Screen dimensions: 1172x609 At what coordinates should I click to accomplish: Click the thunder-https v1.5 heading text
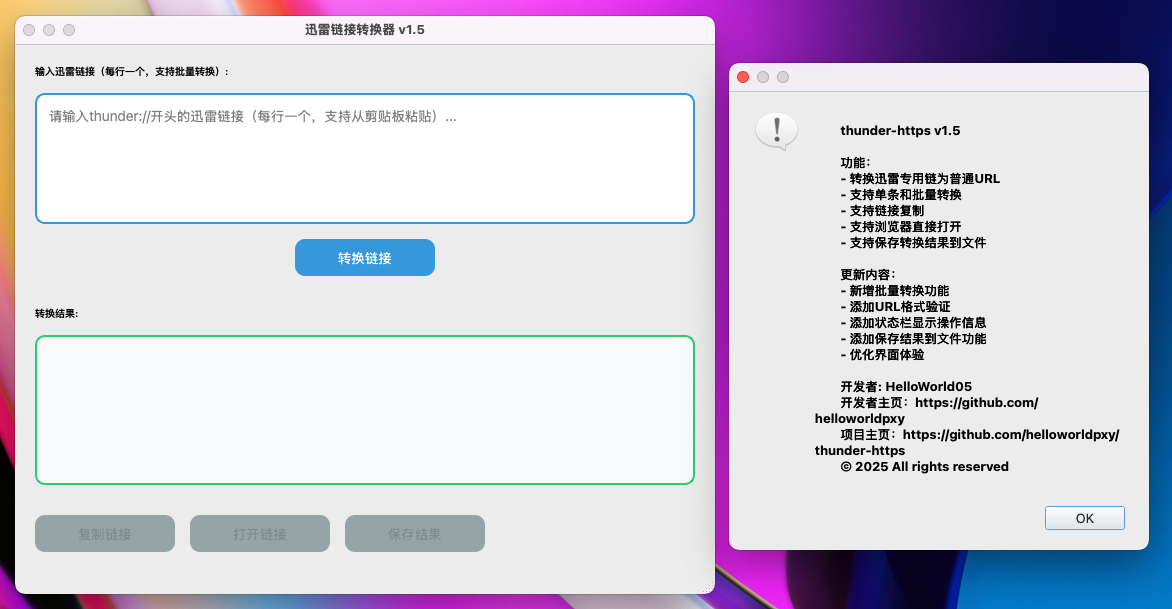(x=900, y=131)
